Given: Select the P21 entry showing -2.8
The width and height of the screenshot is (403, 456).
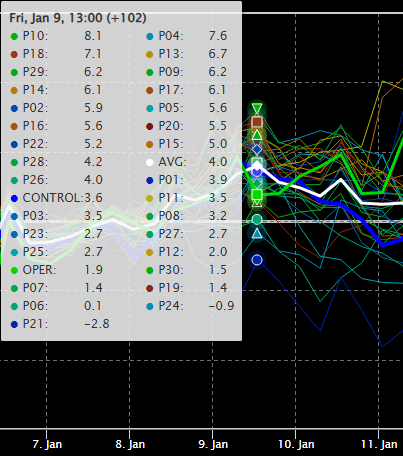Looking at the screenshot, I should 60,324.
